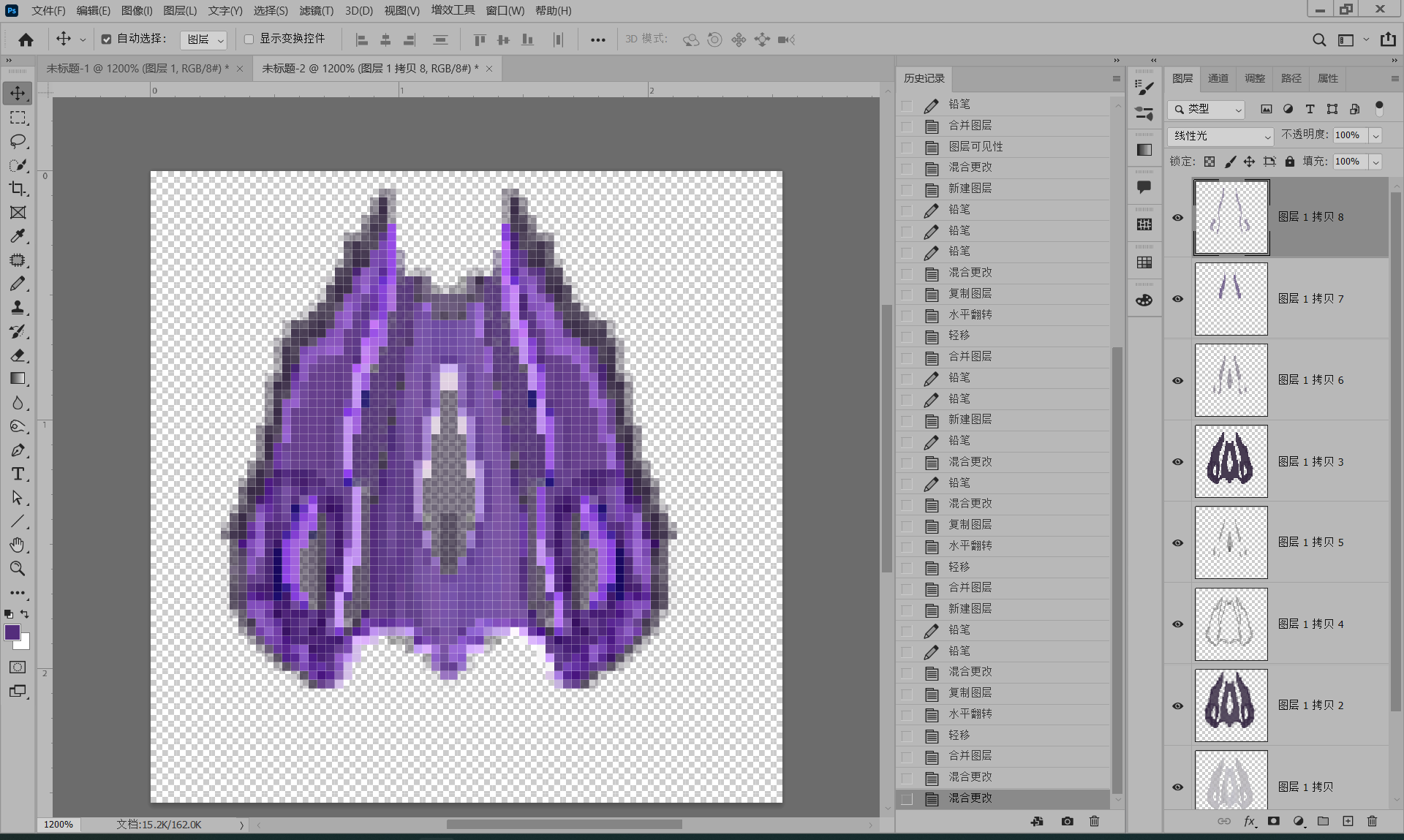Close document tab 未标题-2
Screen dimensions: 1404x840
489,68
